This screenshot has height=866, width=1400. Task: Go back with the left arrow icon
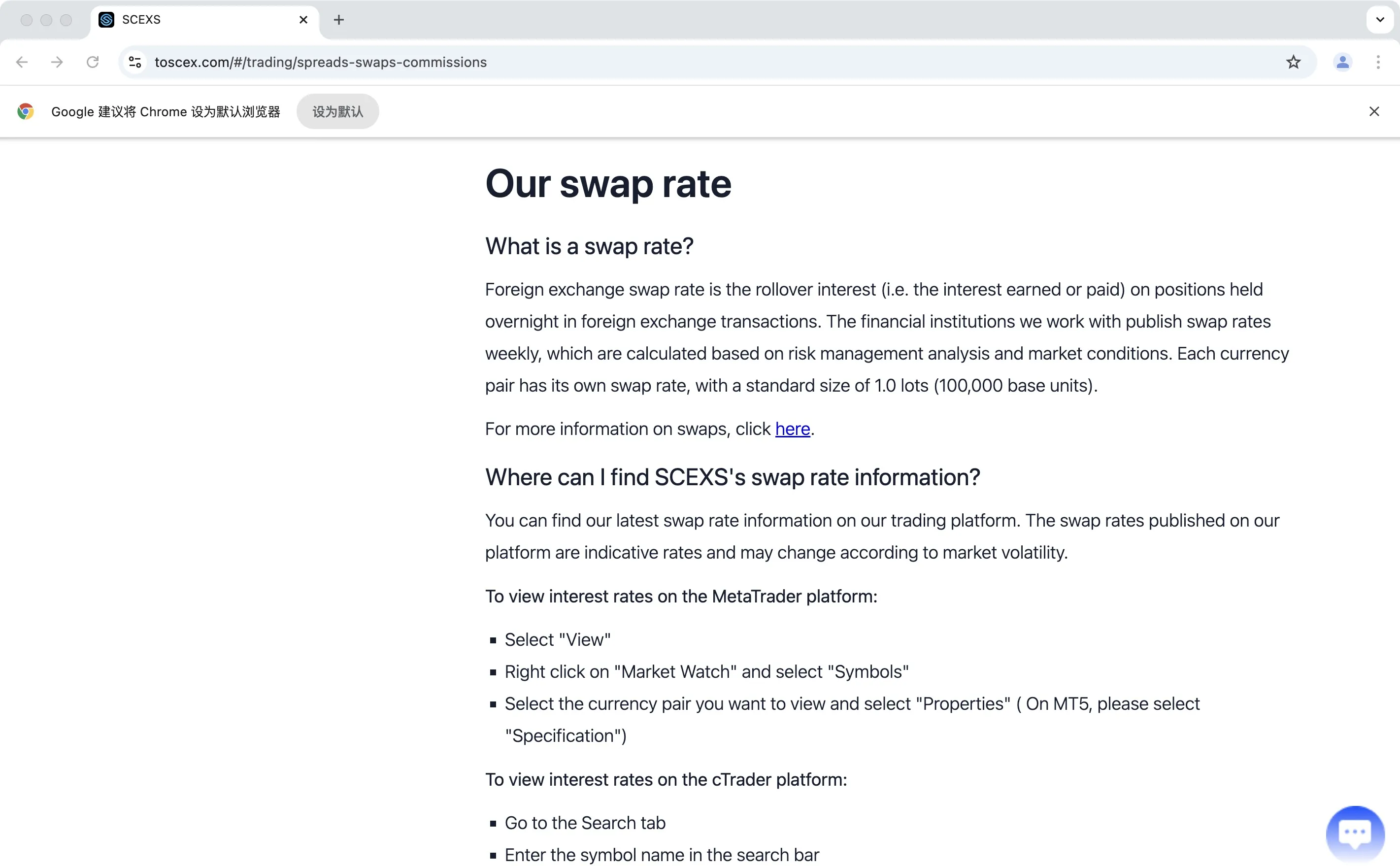[22, 63]
